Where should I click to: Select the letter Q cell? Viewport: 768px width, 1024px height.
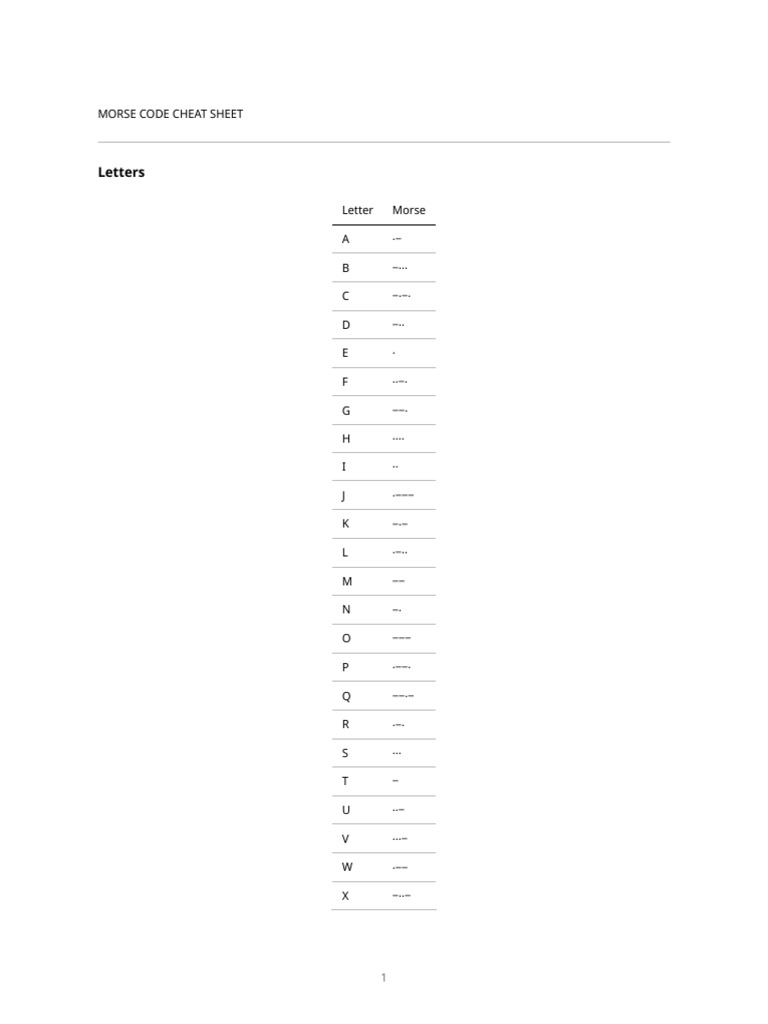(x=347, y=696)
